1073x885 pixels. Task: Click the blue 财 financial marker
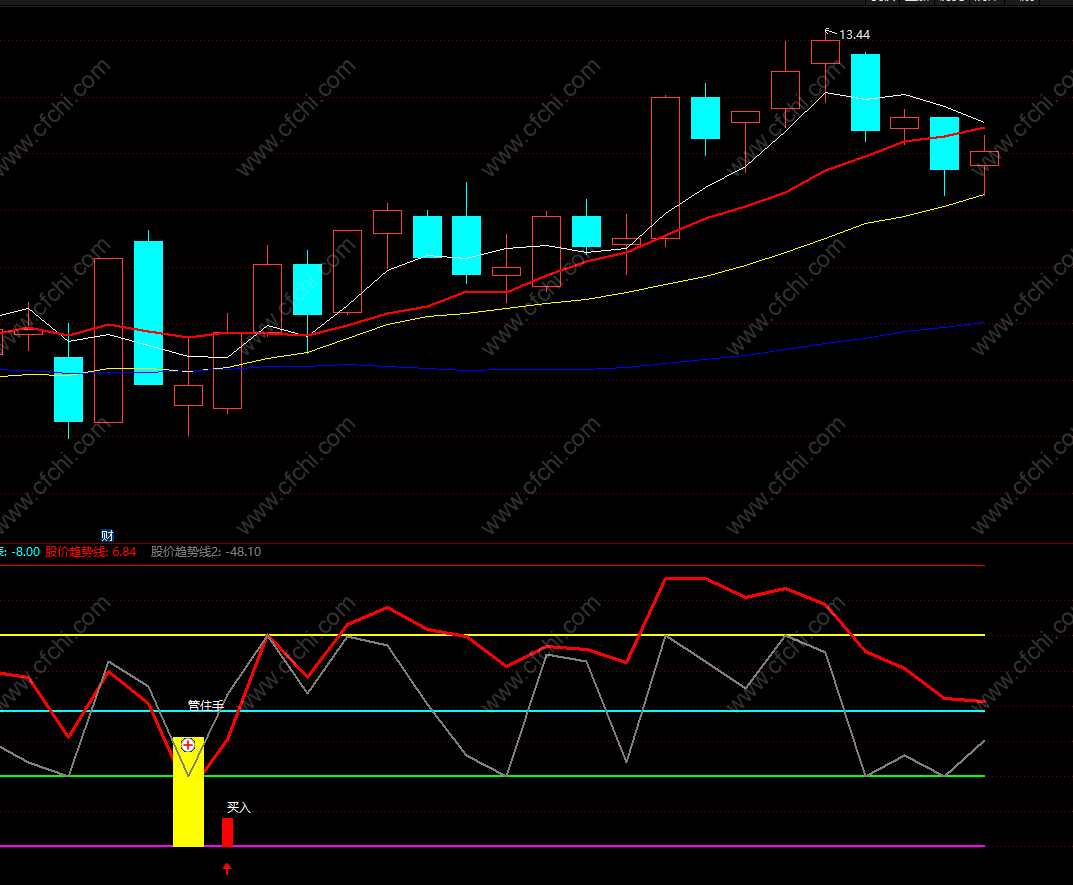point(107,536)
